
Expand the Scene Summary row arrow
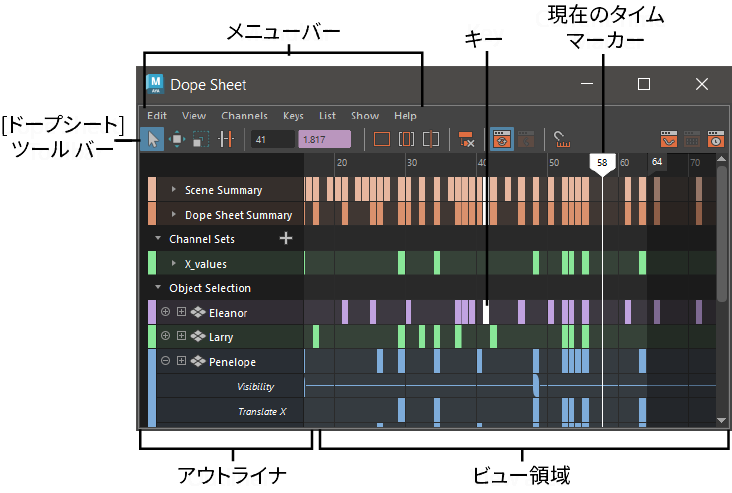174,189
